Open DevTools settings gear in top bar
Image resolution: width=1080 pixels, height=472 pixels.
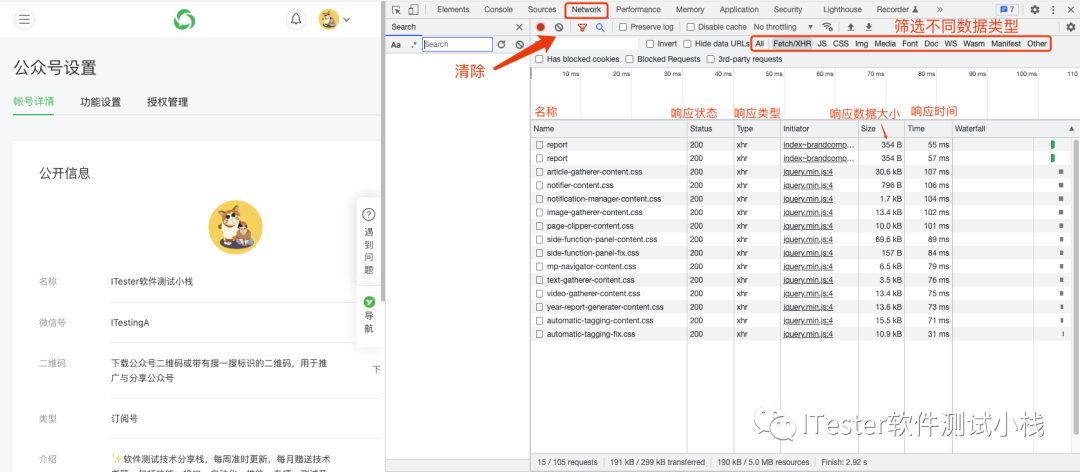pos(1035,10)
